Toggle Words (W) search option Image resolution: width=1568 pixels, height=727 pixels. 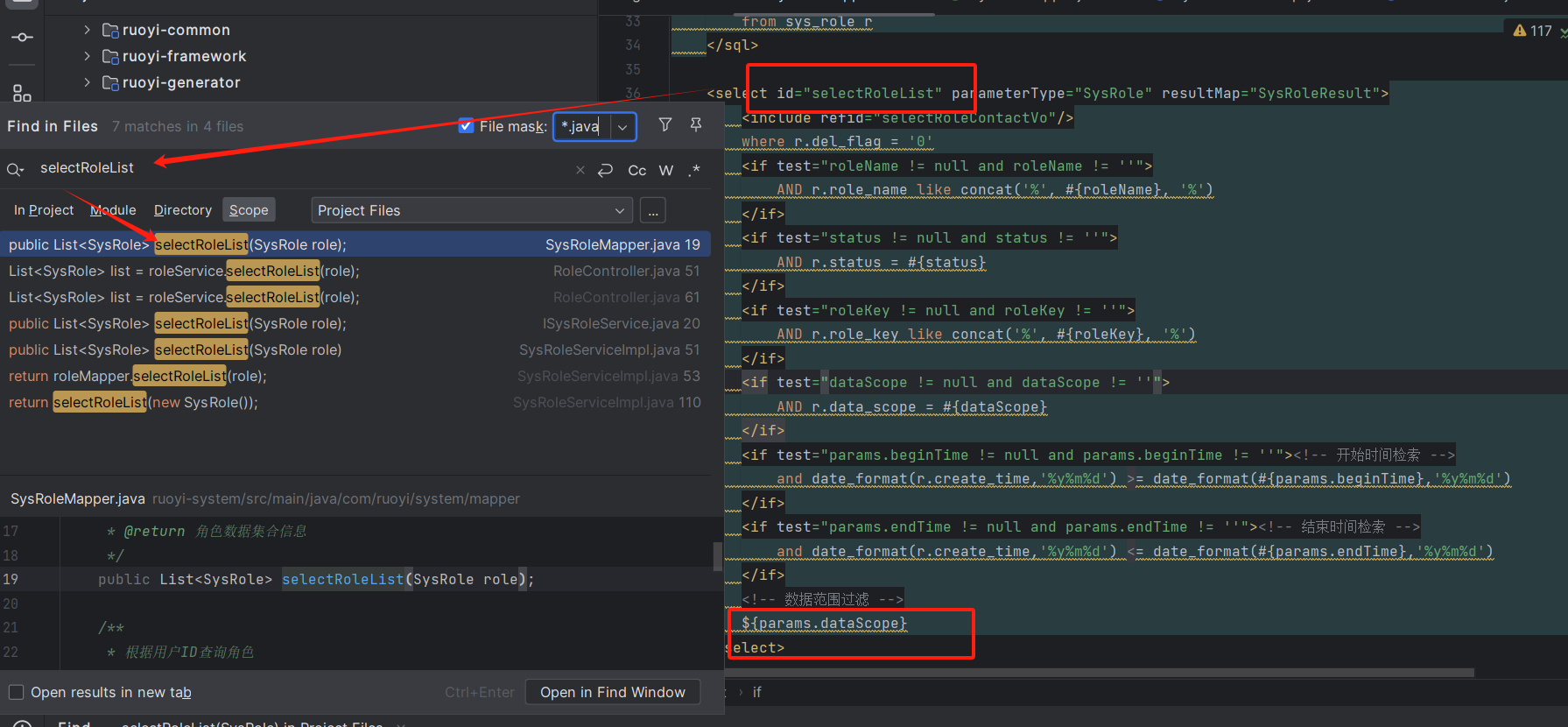666,170
